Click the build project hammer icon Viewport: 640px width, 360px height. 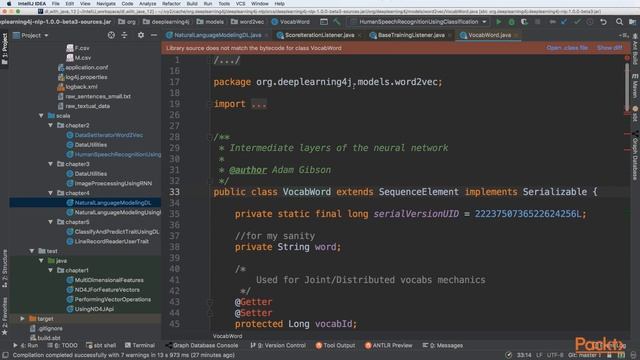[x=337, y=22]
